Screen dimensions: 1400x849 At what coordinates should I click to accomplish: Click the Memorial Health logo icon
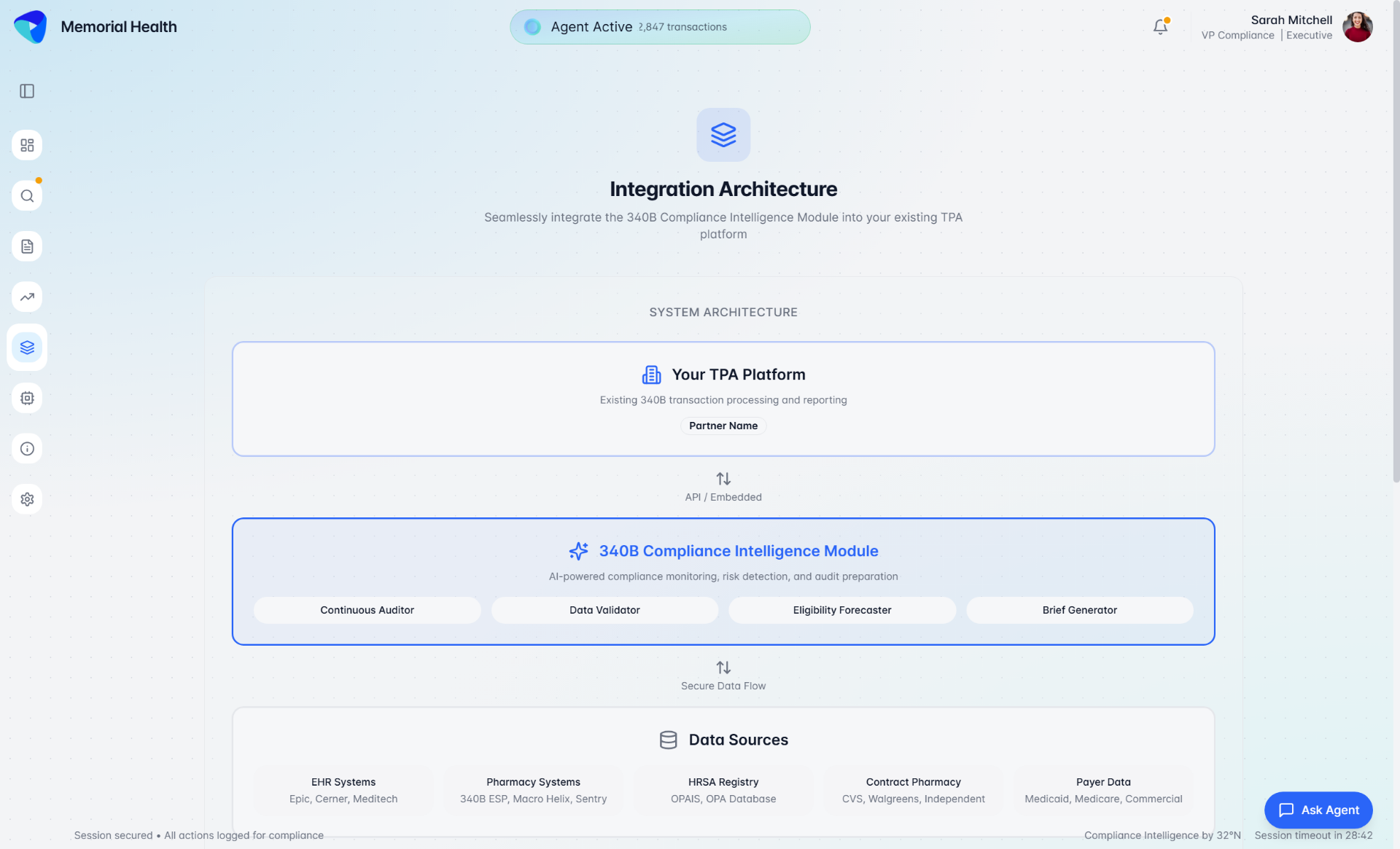coord(30,27)
